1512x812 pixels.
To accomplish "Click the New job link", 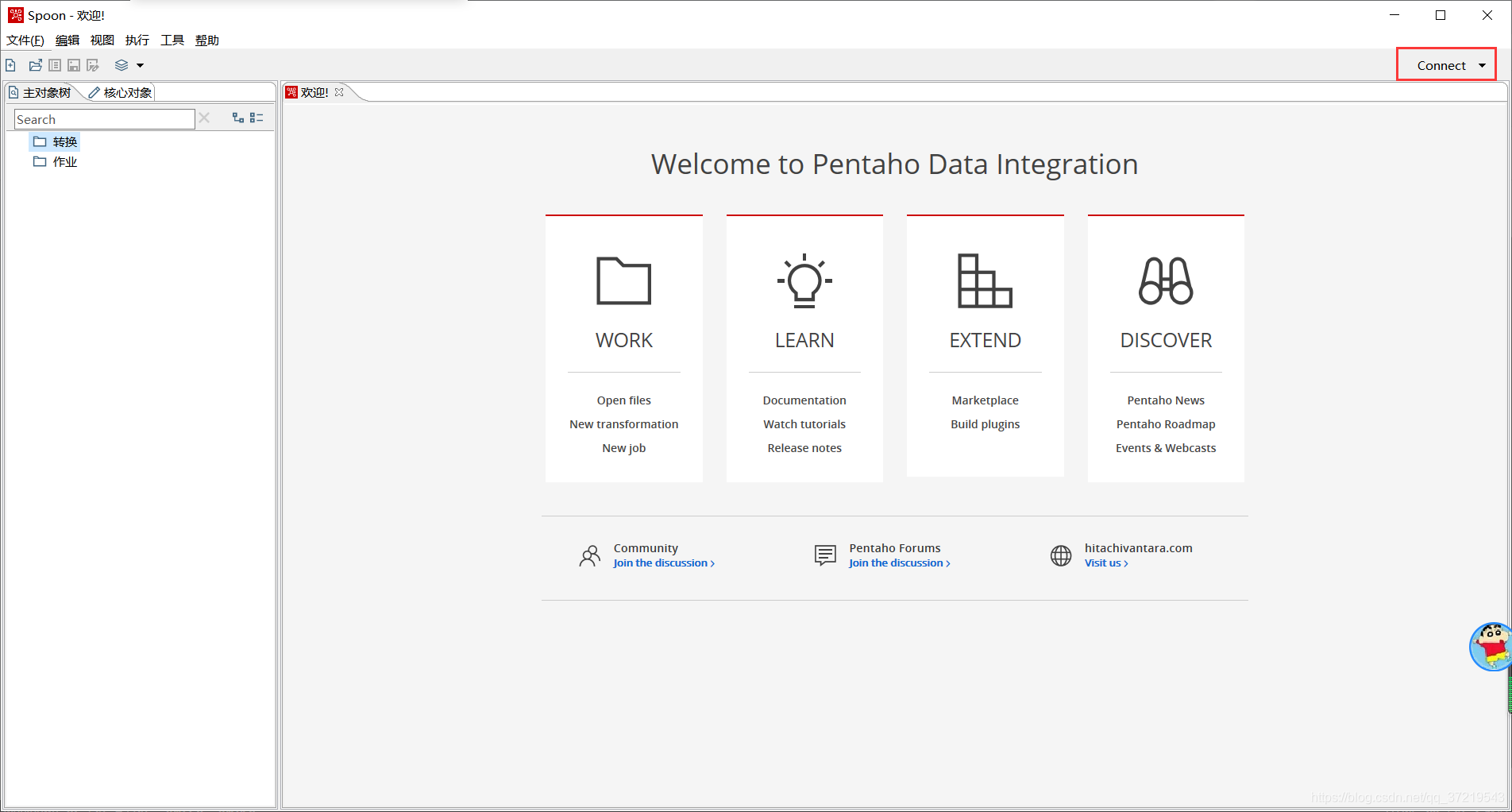I will [x=624, y=448].
